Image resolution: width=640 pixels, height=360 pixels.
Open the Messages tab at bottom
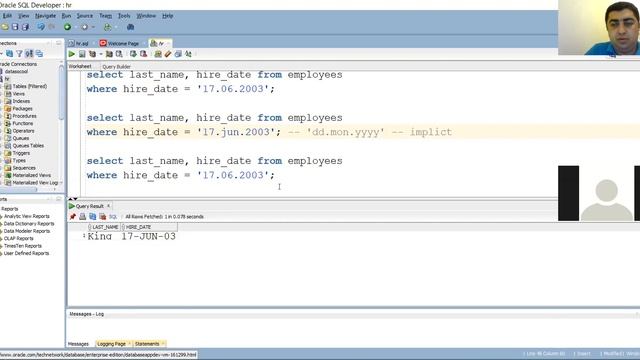coord(78,344)
